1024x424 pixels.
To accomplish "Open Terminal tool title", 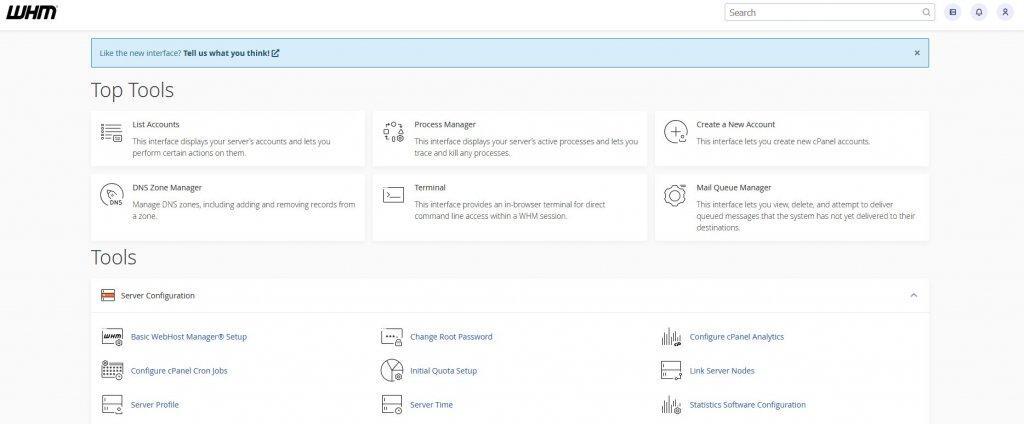I will (x=430, y=188).
